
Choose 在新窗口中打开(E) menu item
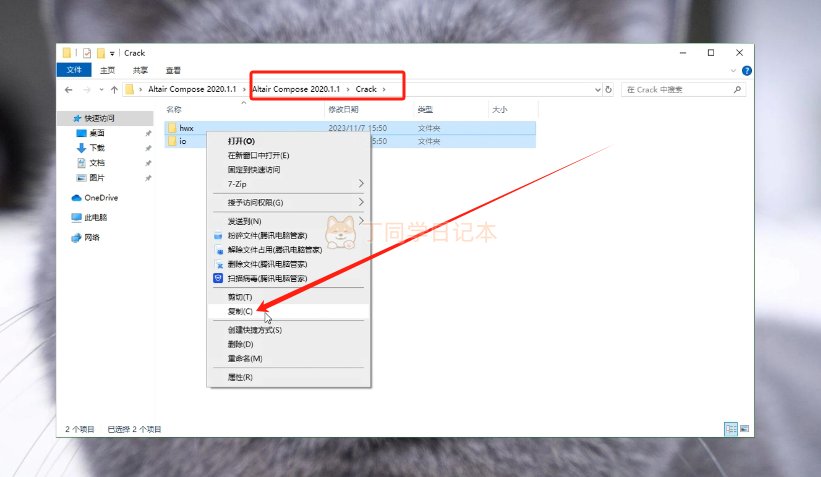(x=289, y=156)
